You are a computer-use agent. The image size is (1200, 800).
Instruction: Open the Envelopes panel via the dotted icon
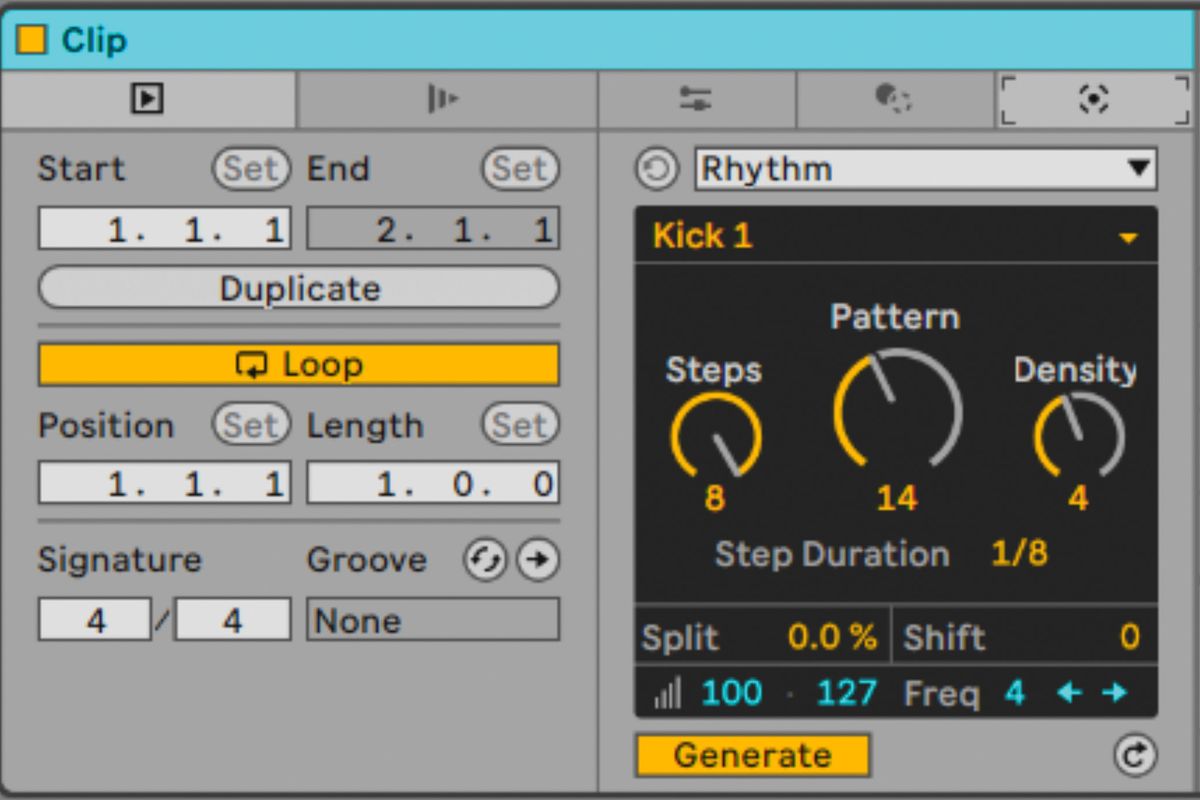coord(895,98)
